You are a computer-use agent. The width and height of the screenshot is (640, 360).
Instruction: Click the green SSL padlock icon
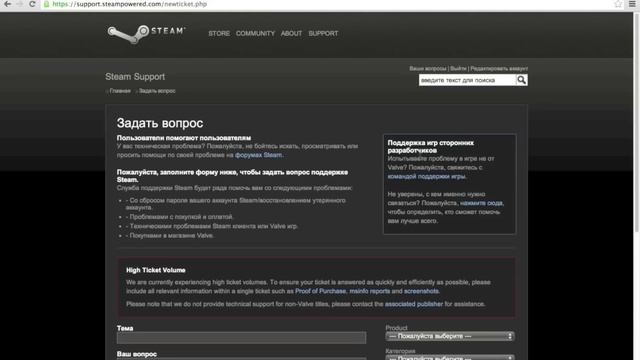click(47, 4)
